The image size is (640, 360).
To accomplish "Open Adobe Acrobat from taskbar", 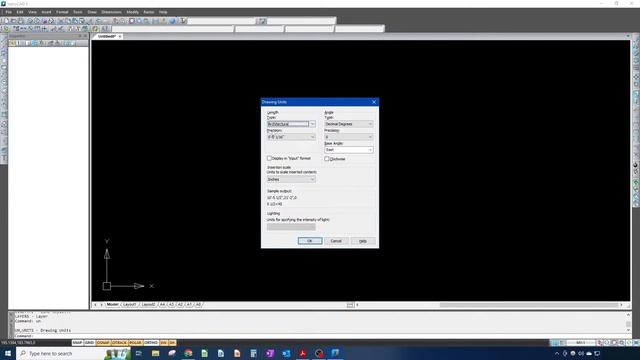I will tap(302, 353).
